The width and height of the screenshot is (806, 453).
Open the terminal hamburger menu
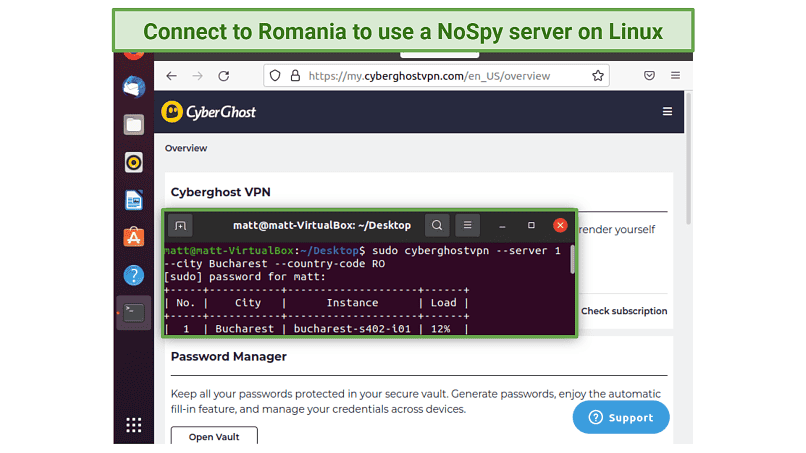coord(467,225)
